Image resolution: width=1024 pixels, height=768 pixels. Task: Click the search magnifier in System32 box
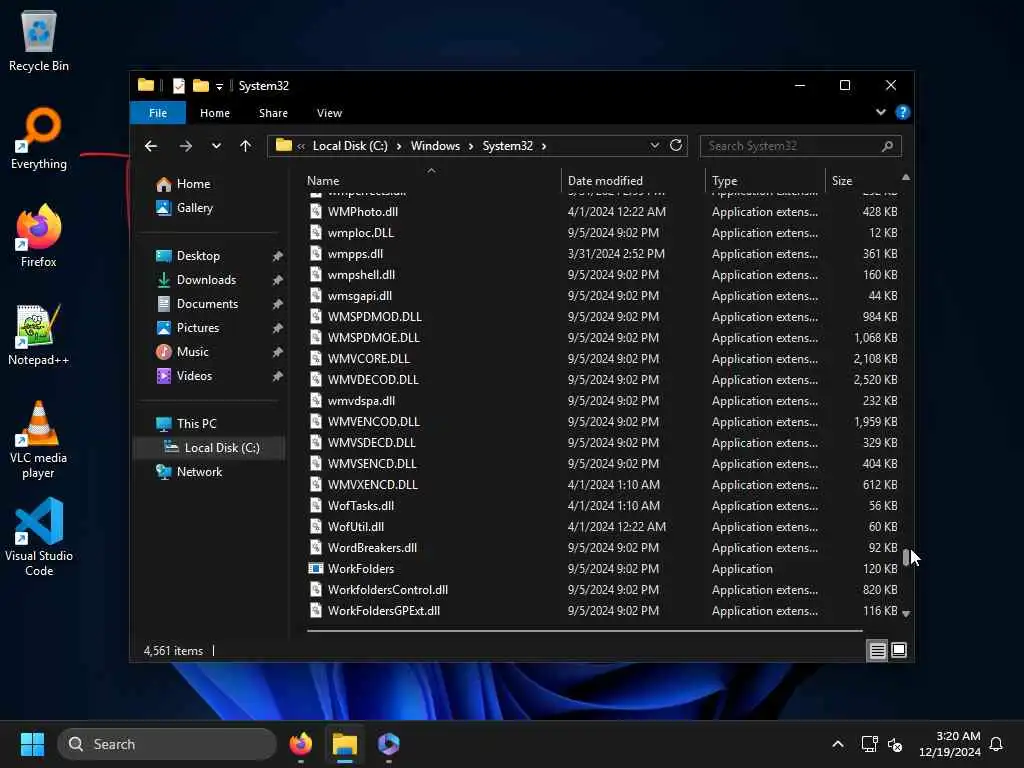[887, 146]
